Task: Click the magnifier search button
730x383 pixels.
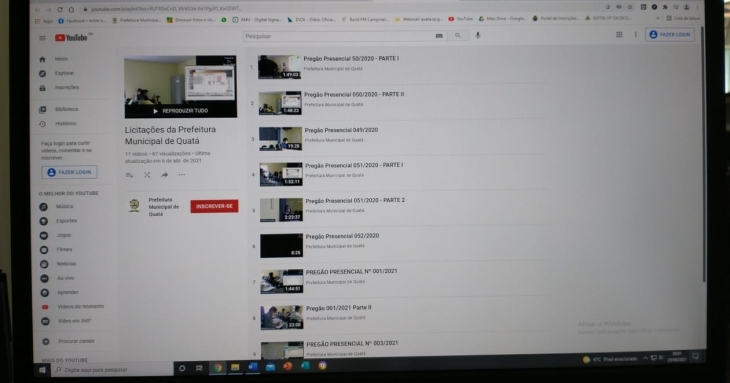Action: tap(458, 35)
